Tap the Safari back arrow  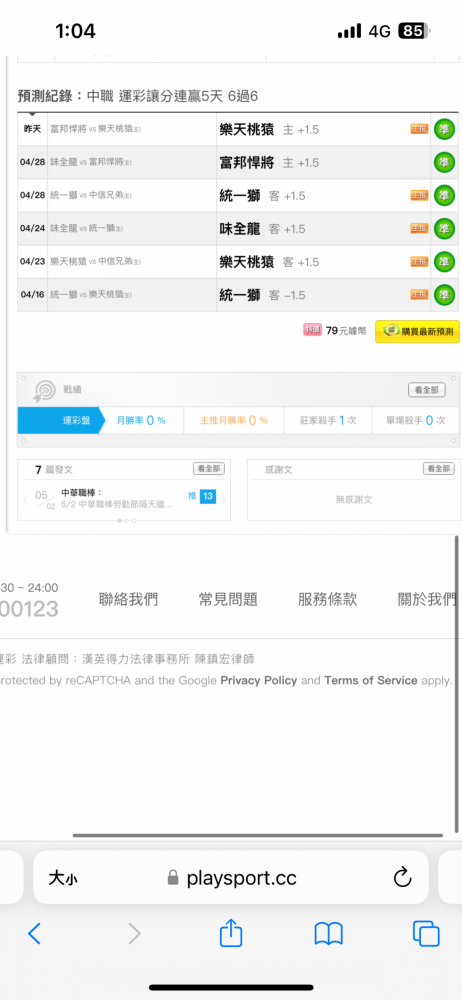tap(34, 934)
